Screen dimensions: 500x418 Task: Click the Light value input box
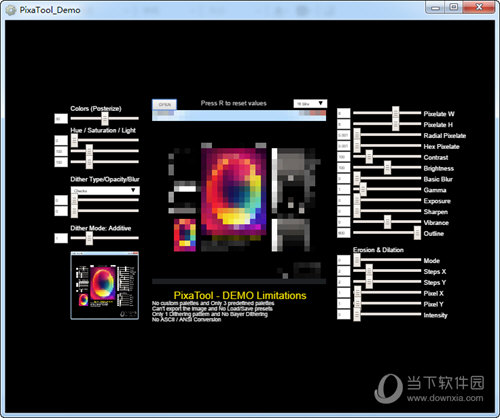click(x=61, y=162)
